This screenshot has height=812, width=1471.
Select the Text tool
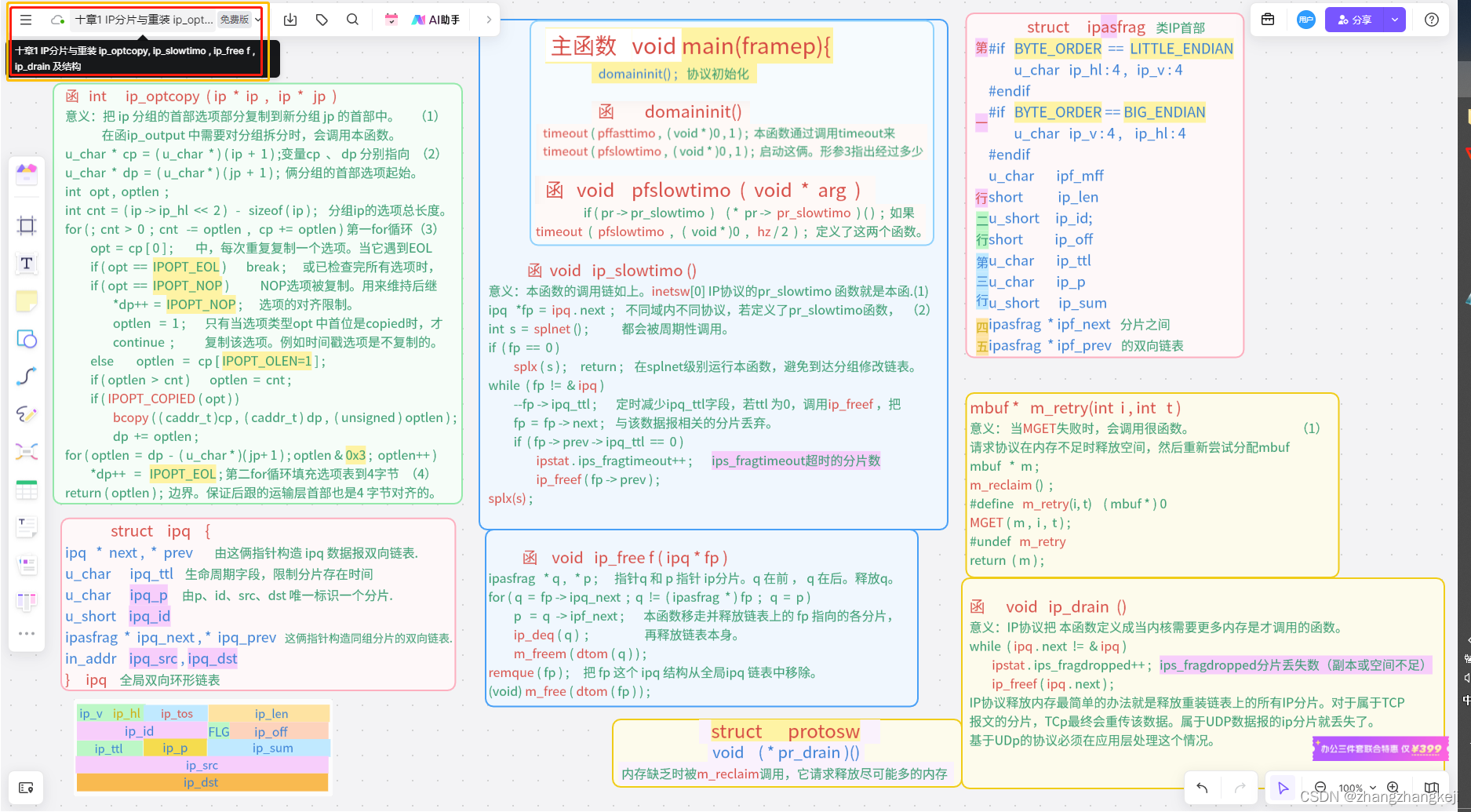pos(27,264)
